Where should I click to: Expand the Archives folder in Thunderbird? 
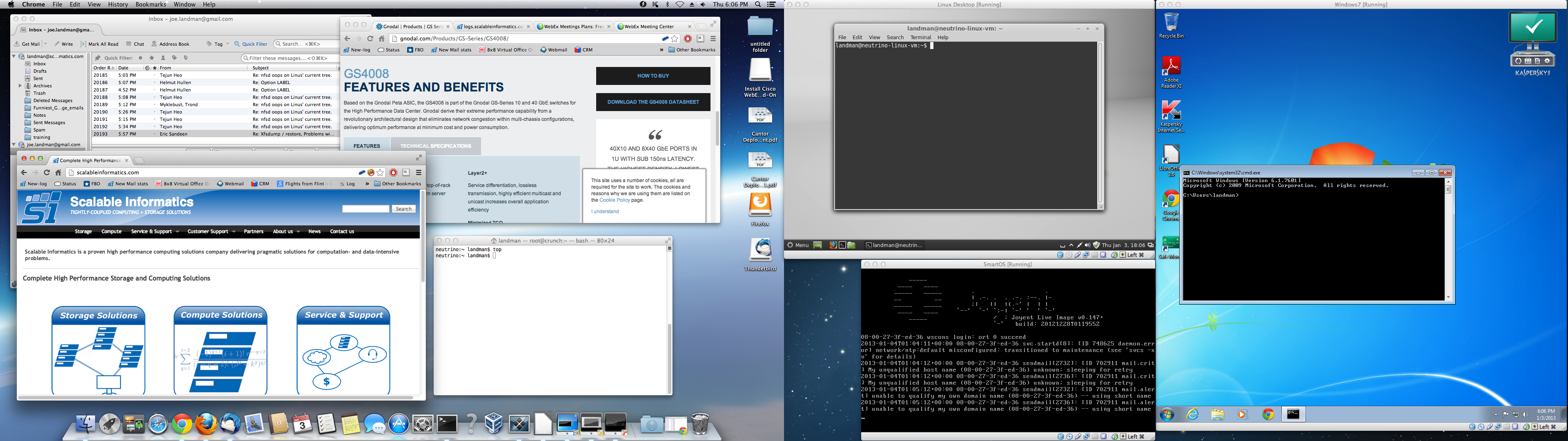click(x=20, y=86)
